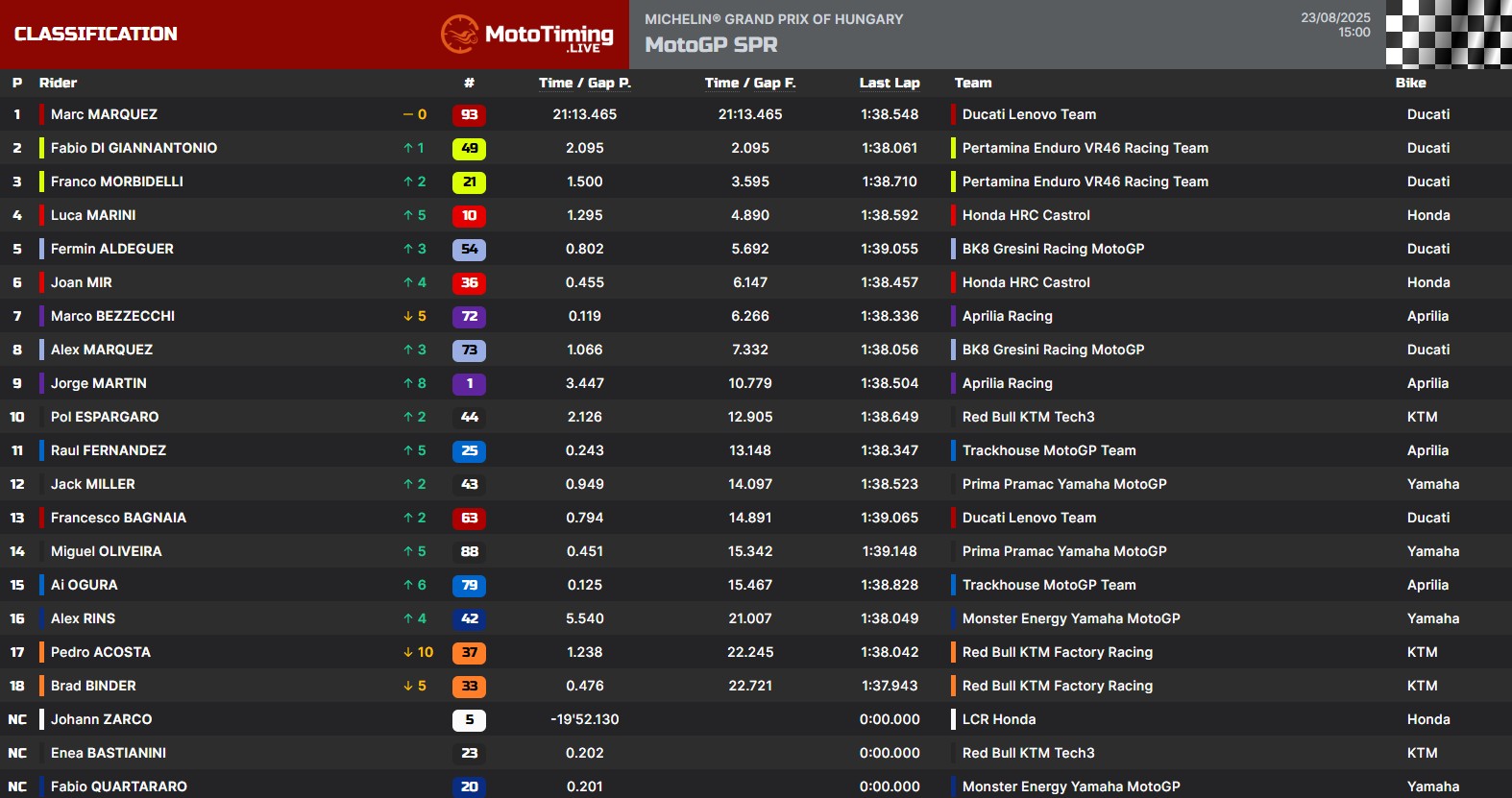The width and height of the screenshot is (1512, 798).
Task: Click Pedro Acosta's number 37 badge
Action: tap(469, 653)
